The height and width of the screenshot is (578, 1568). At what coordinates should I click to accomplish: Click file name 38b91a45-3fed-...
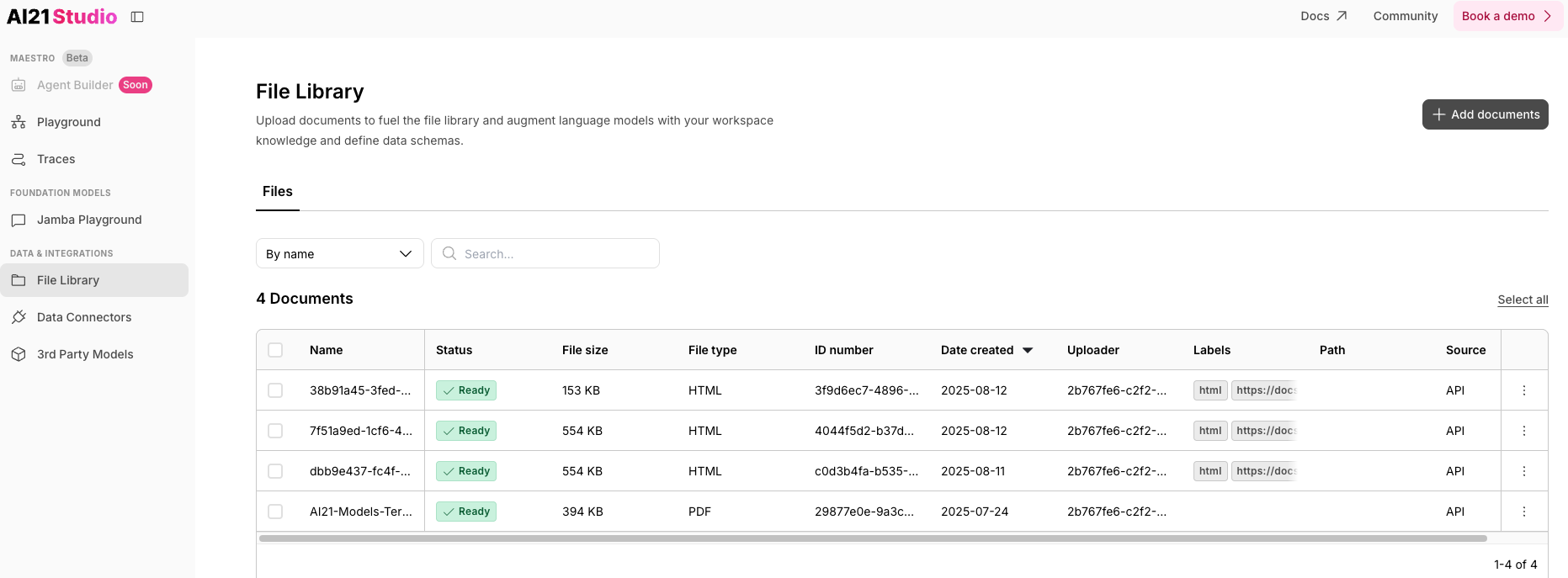click(x=360, y=390)
